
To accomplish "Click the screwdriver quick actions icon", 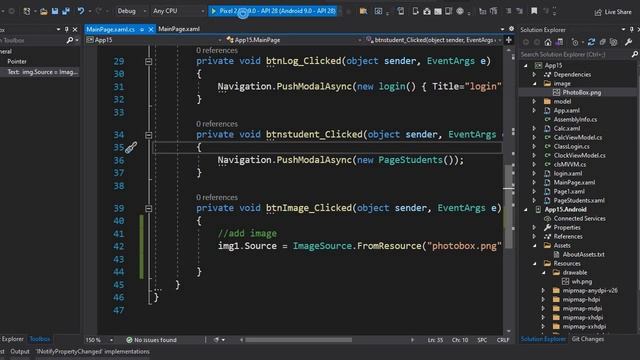I will [x=131, y=147].
